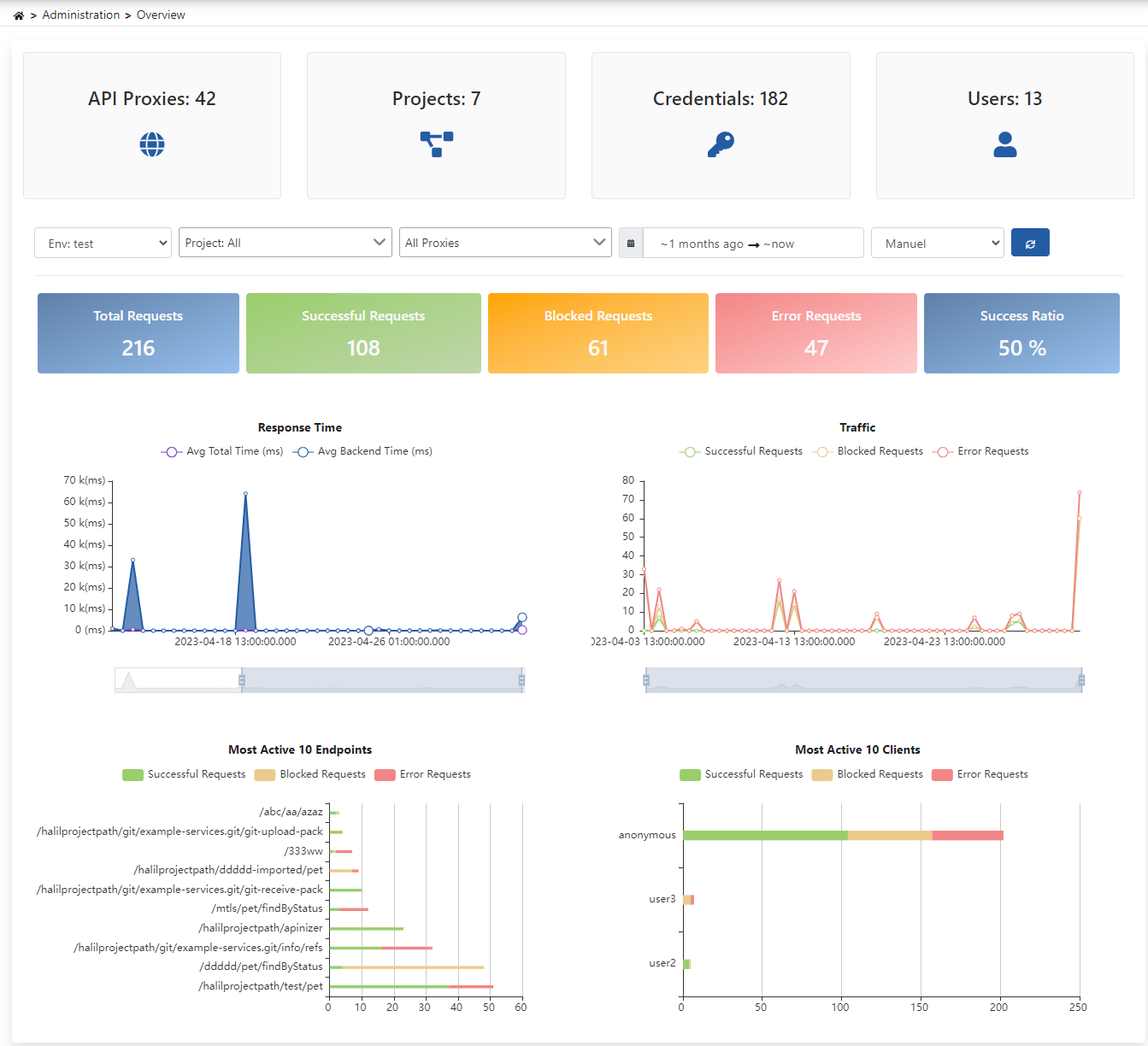Expand the Project: All dropdown
1148x1046 pixels.
click(285, 243)
